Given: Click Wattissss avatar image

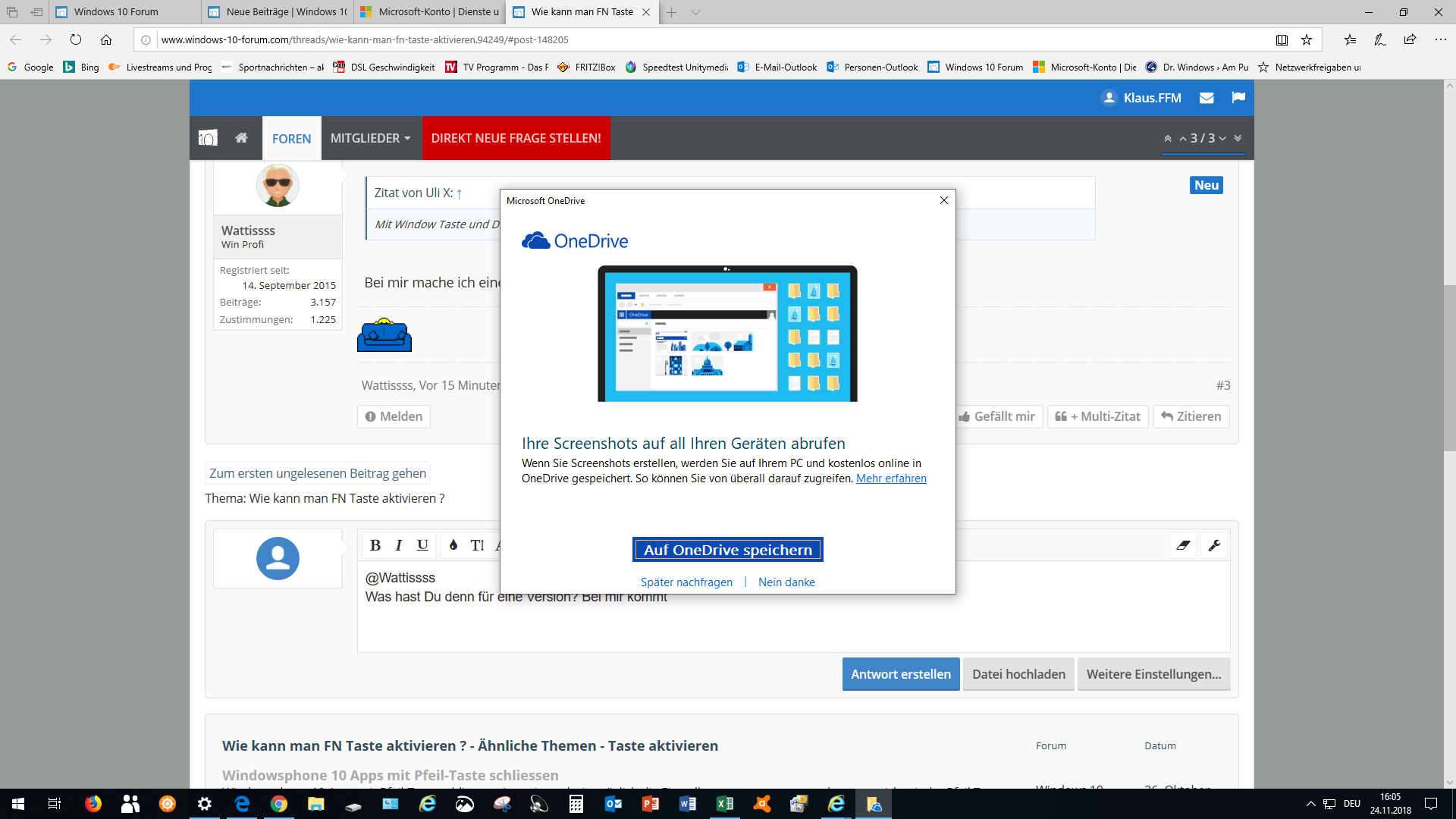Looking at the screenshot, I should (x=278, y=185).
